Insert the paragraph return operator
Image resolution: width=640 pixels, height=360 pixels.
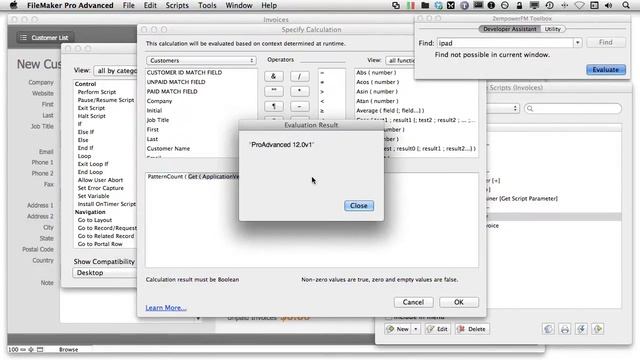(x=273, y=106)
